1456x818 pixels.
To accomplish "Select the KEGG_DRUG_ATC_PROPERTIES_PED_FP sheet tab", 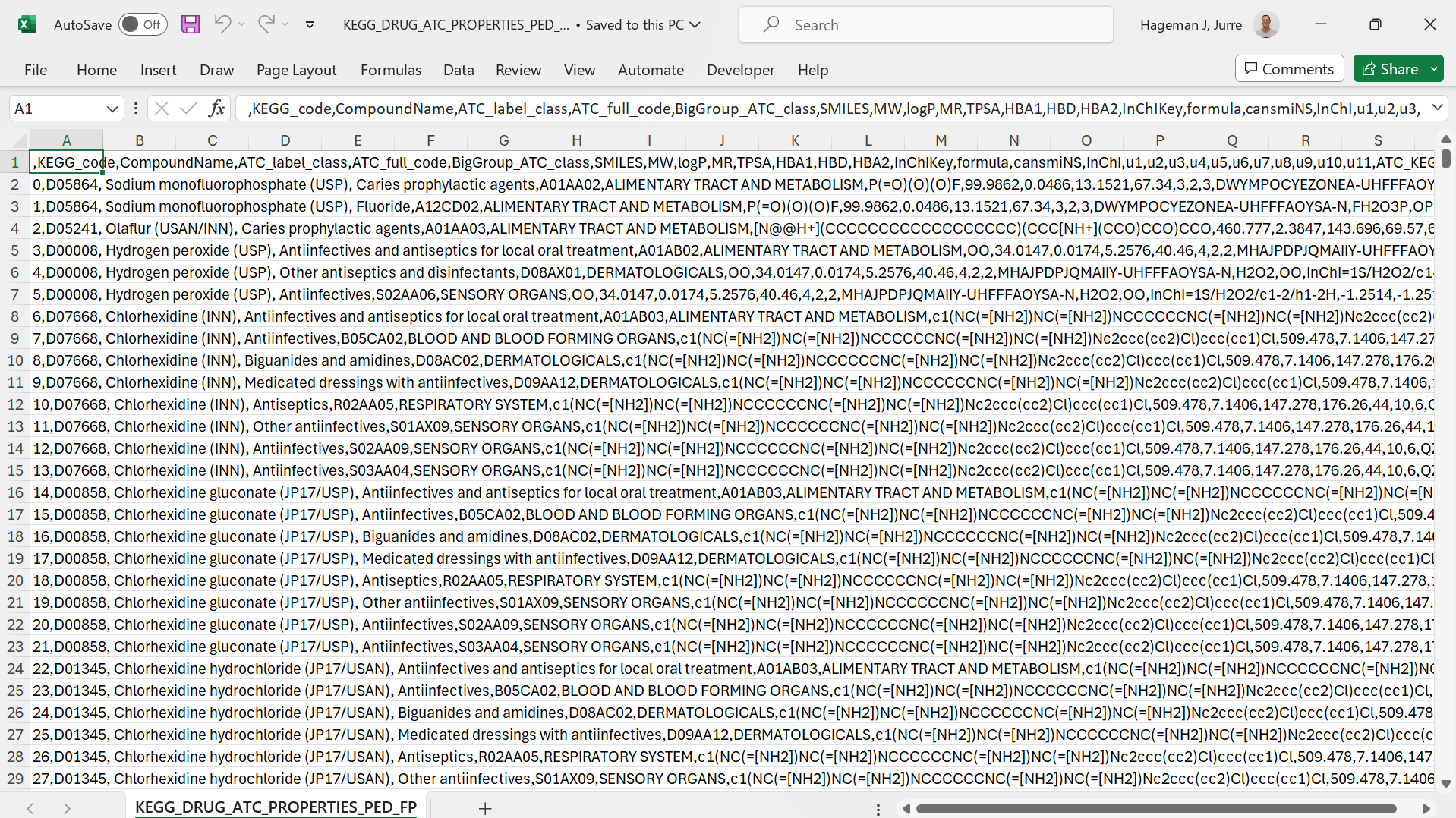I will [x=276, y=807].
